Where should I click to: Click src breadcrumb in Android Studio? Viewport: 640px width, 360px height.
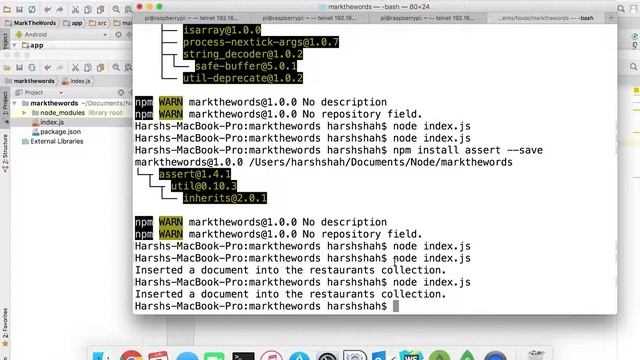(x=98, y=23)
